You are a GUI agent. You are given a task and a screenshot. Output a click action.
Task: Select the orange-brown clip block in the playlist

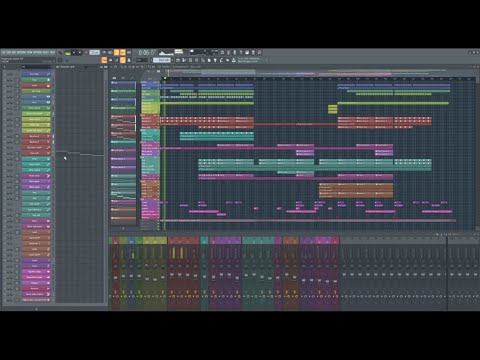click(x=356, y=190)
